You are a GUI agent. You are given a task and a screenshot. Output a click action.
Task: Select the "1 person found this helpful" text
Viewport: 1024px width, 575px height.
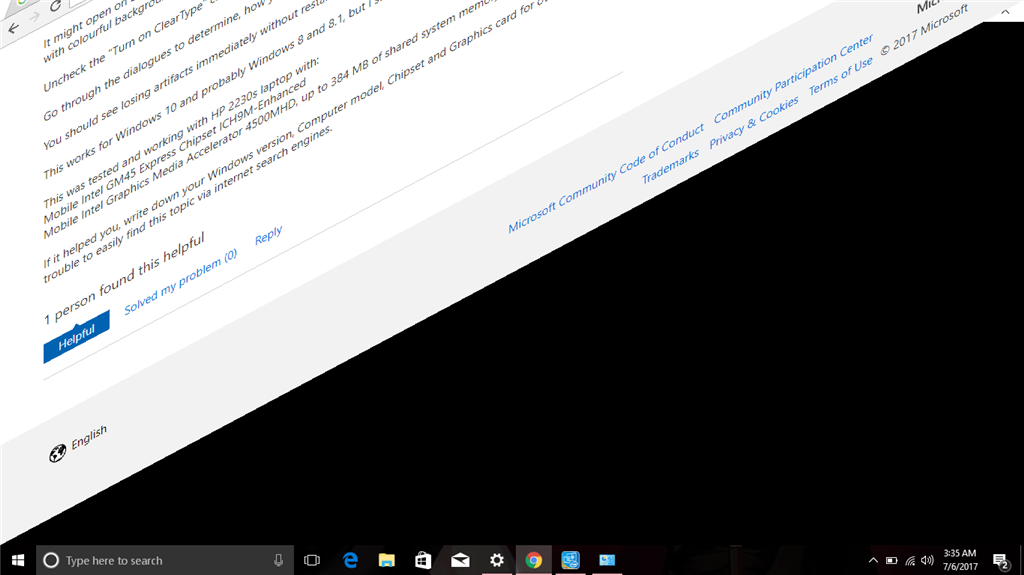pos(124,278)
